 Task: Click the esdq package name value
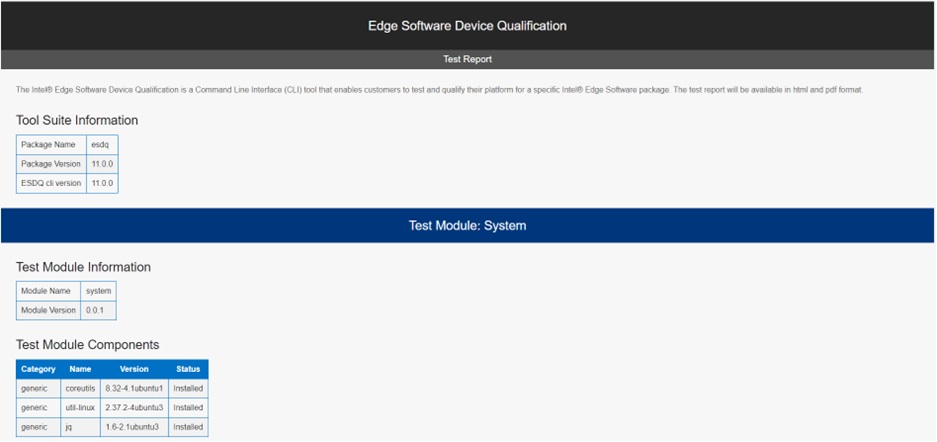coord(102,145)
